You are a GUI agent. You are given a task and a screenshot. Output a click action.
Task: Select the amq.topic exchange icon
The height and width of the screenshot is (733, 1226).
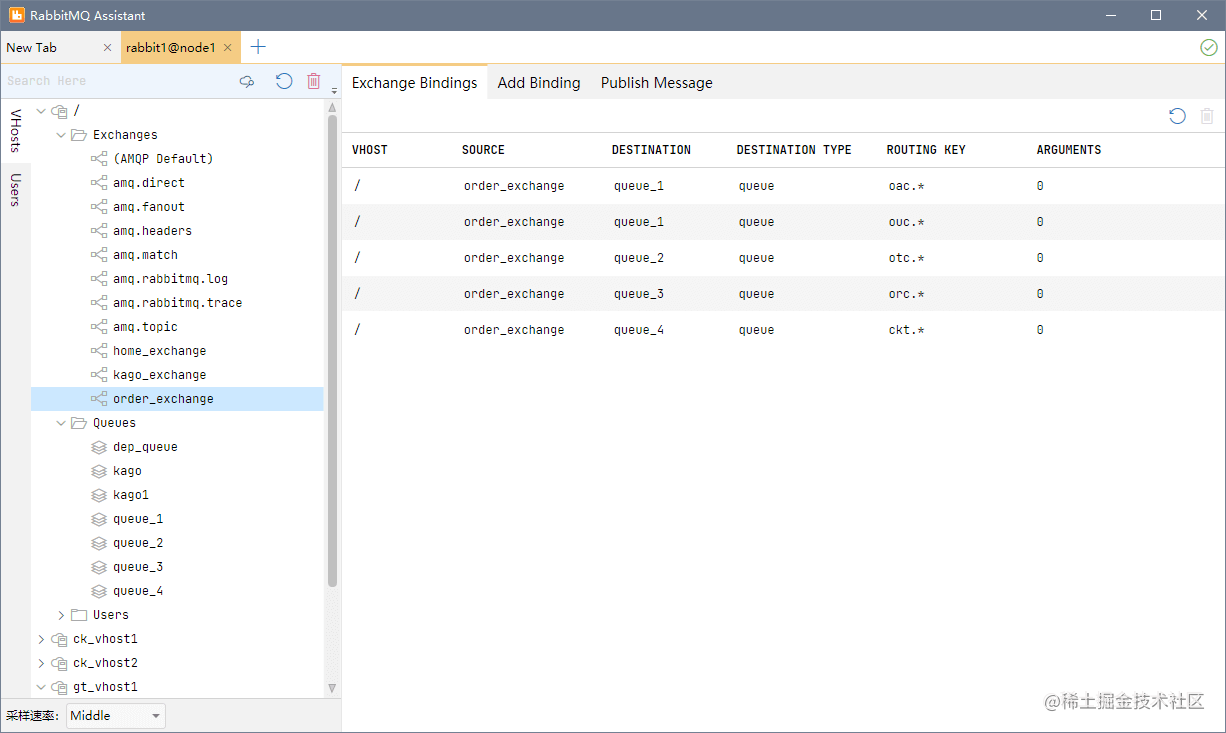click(97, 326)
